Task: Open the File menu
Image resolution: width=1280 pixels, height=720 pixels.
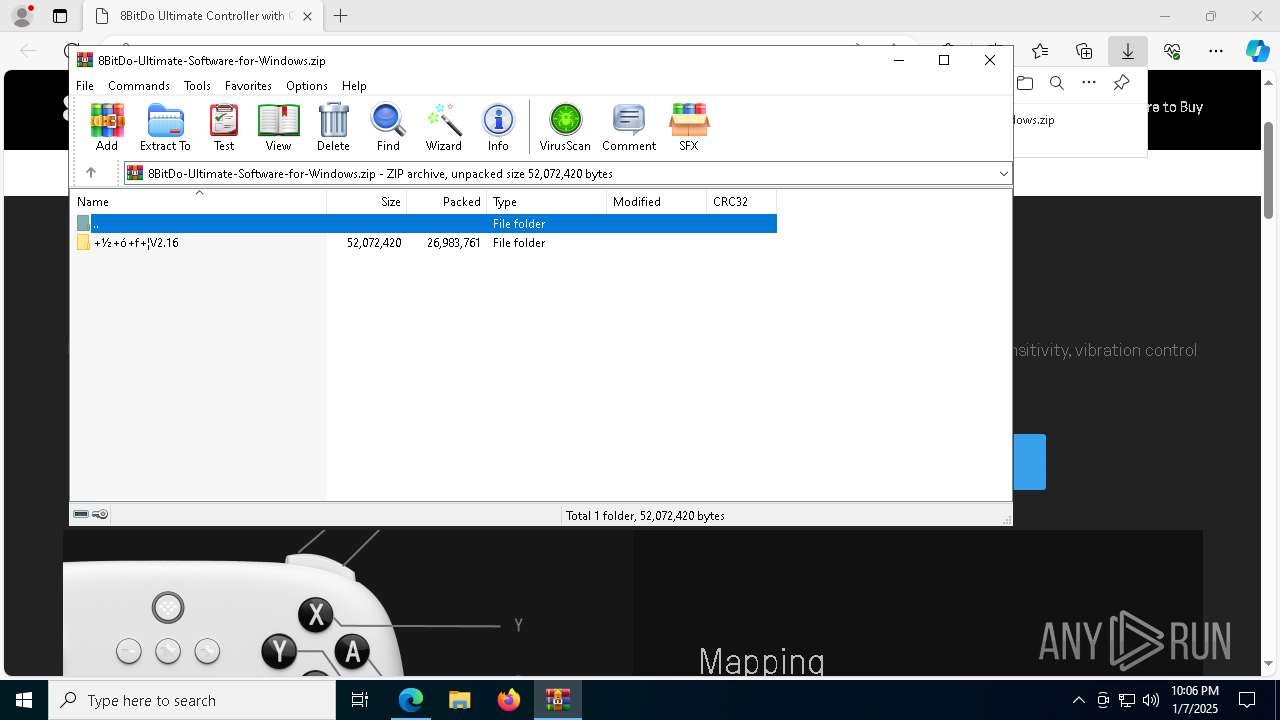Action: [85, 86]
